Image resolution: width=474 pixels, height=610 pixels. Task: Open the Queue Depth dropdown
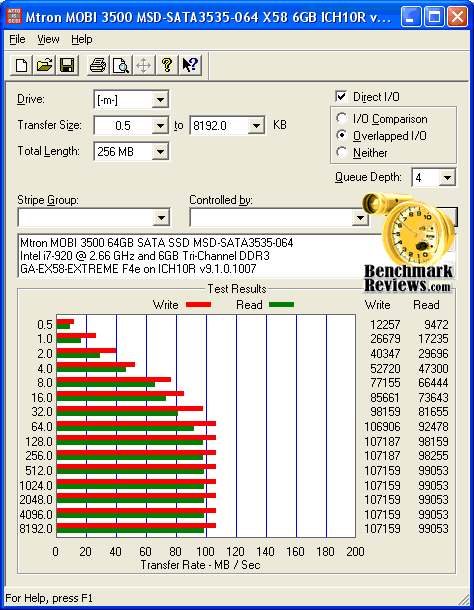(447, 178)
